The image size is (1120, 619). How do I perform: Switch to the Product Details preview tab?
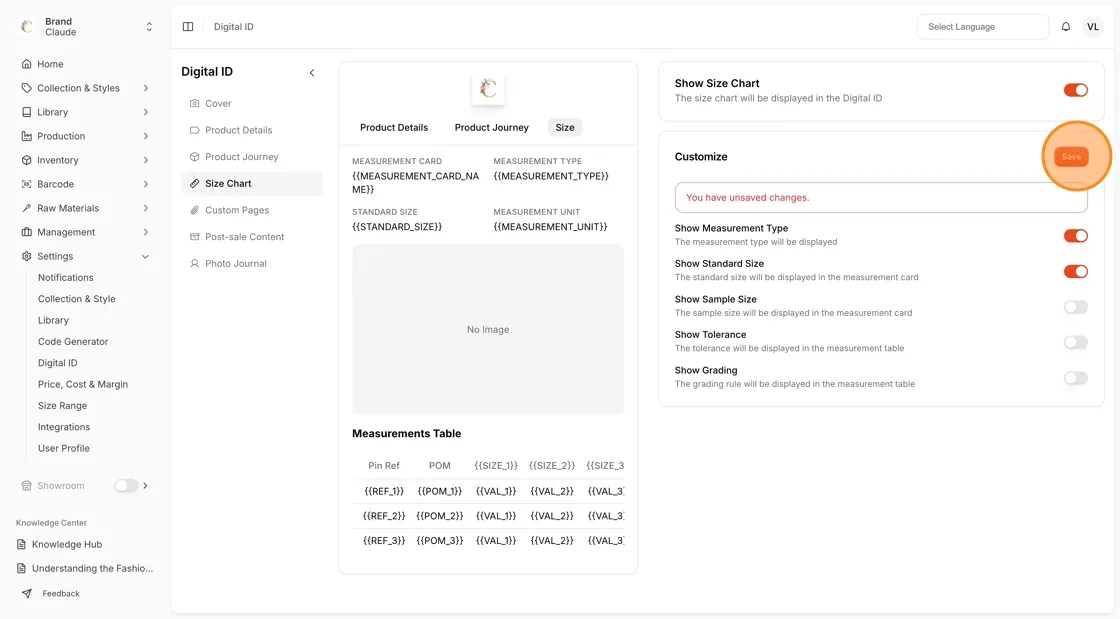394,128
